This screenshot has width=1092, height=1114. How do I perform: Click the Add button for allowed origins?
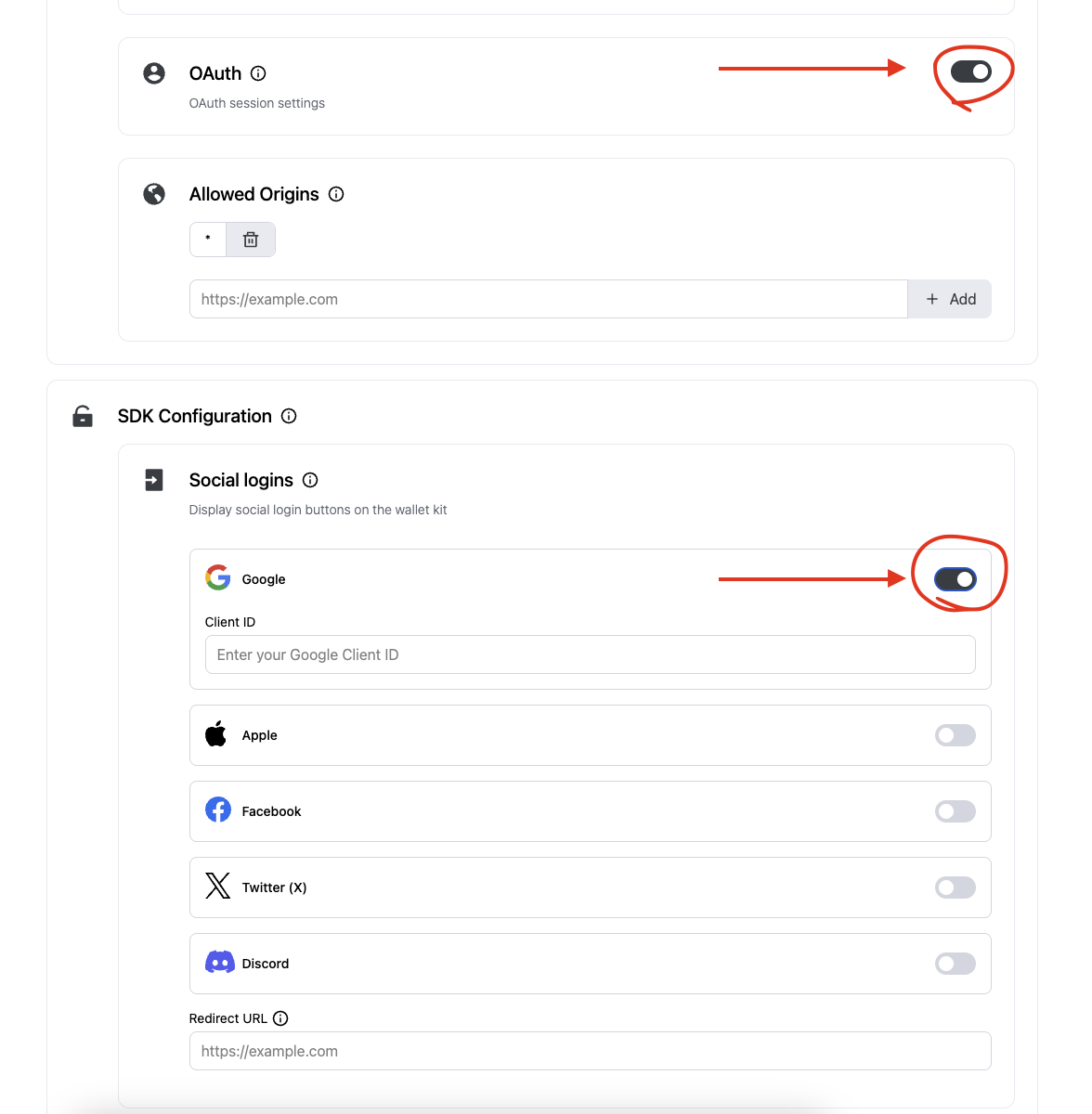click(x=949, y=298)
